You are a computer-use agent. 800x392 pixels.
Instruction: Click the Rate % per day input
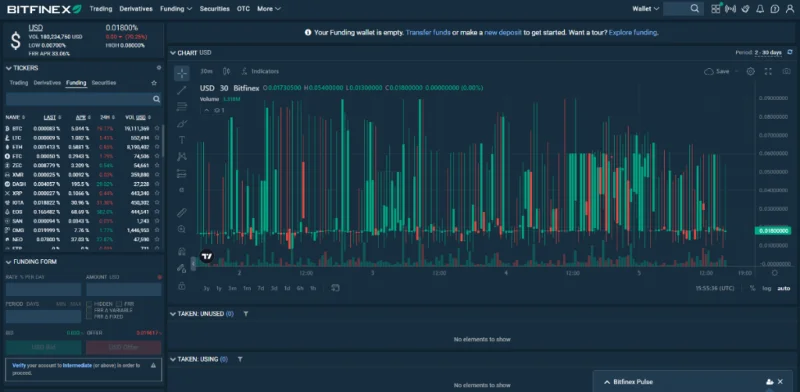pos(43,289)
